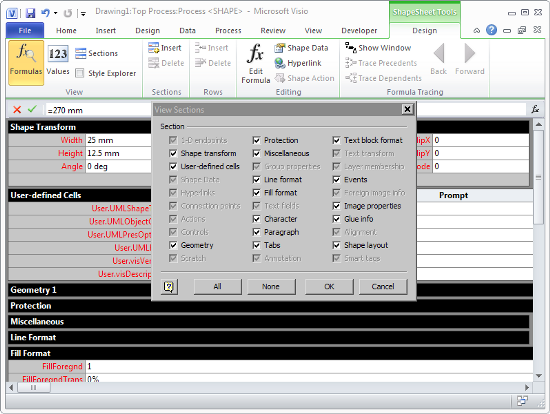
Task: Uncheck Shape transform checkbox
Action: pos(173,153)
